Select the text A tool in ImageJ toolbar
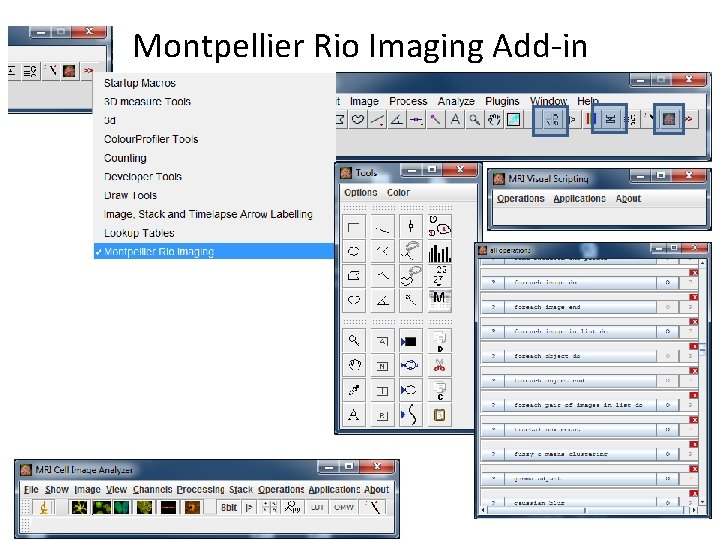This screenshot has width=720, height=540. click(x=455, y=119)
